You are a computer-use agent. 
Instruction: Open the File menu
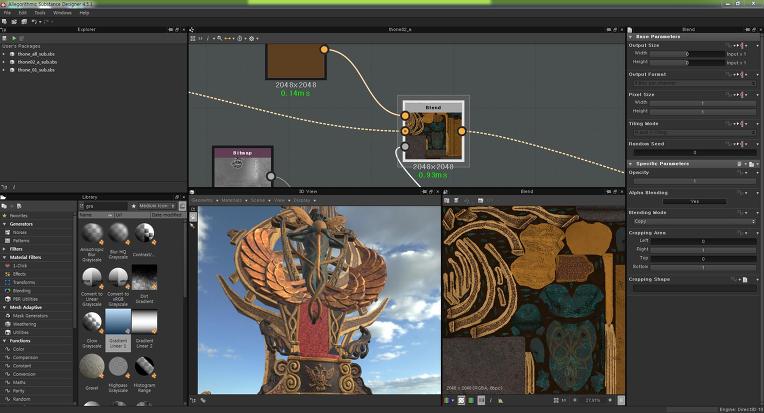(7, 13)
